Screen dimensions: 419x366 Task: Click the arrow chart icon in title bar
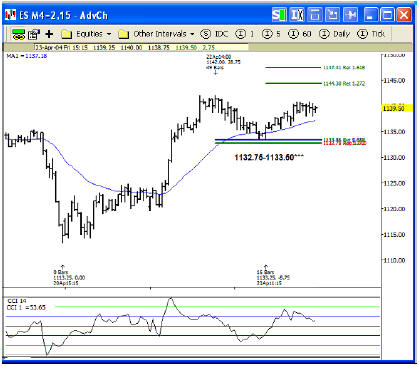coord(333,15)
